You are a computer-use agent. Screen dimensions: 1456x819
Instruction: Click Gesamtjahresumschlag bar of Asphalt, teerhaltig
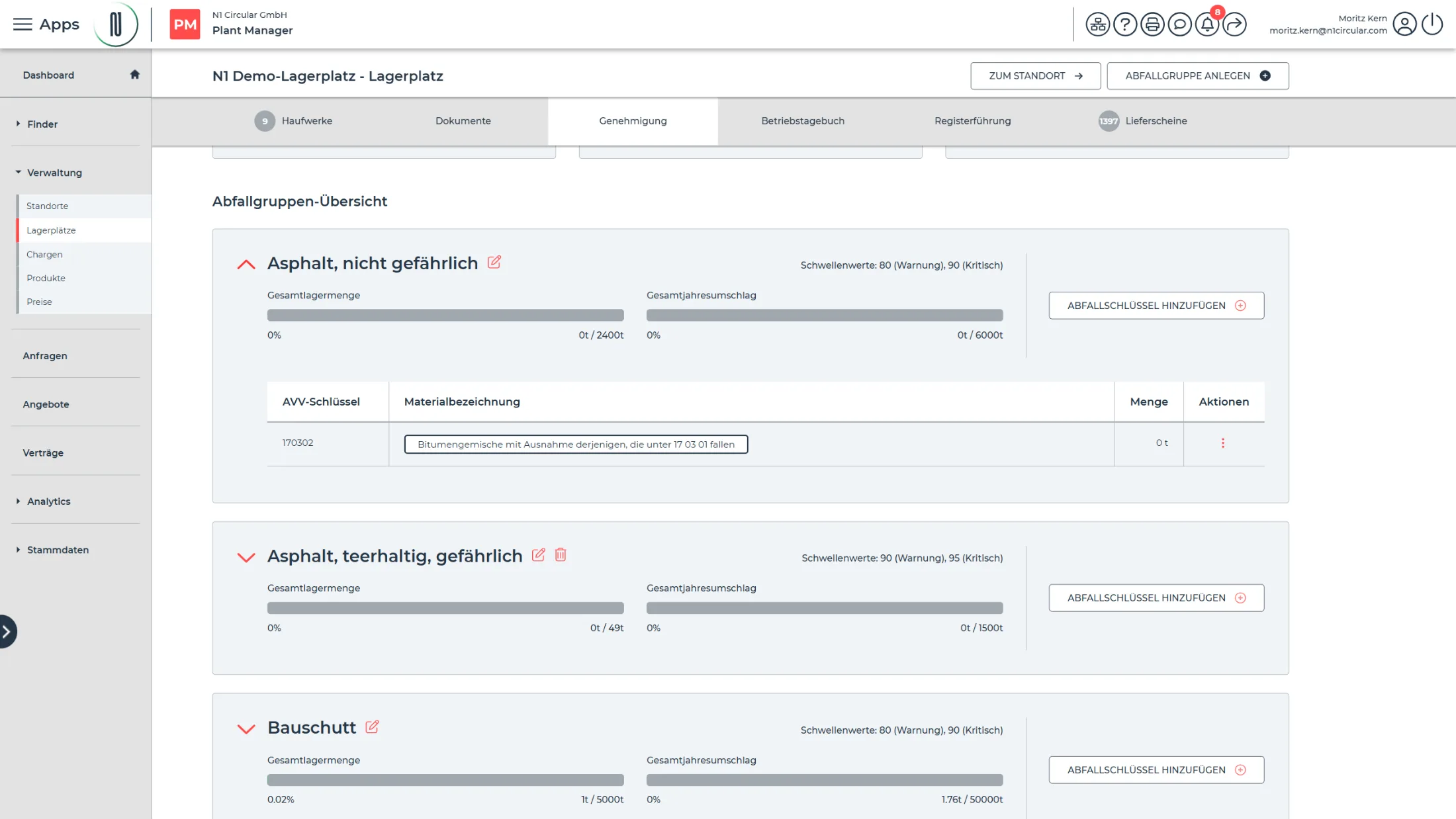825,608
